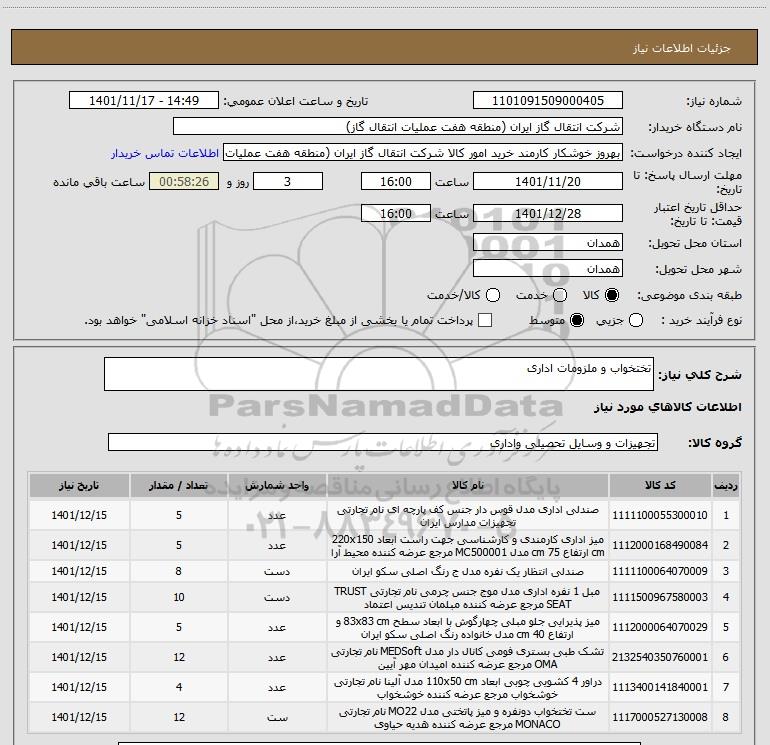
Task: Open the buyer contact info link اطلاعات تماس خریدار
Action: (x=165, y=153)
